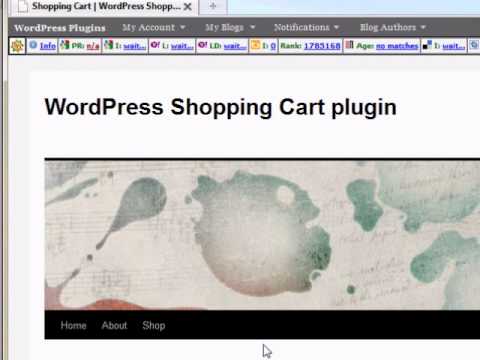Click the 'LD: wait...' link

tap(235, 46)
